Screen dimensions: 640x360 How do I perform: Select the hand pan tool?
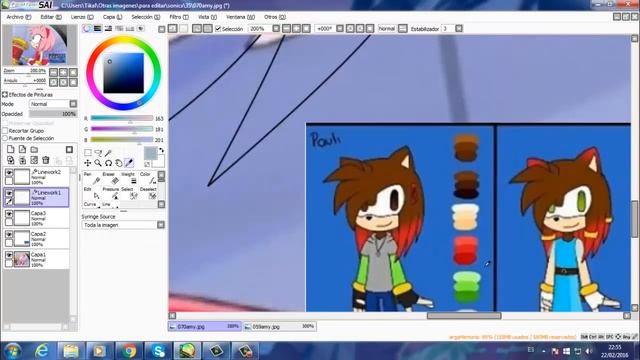(x=118, y=163)
